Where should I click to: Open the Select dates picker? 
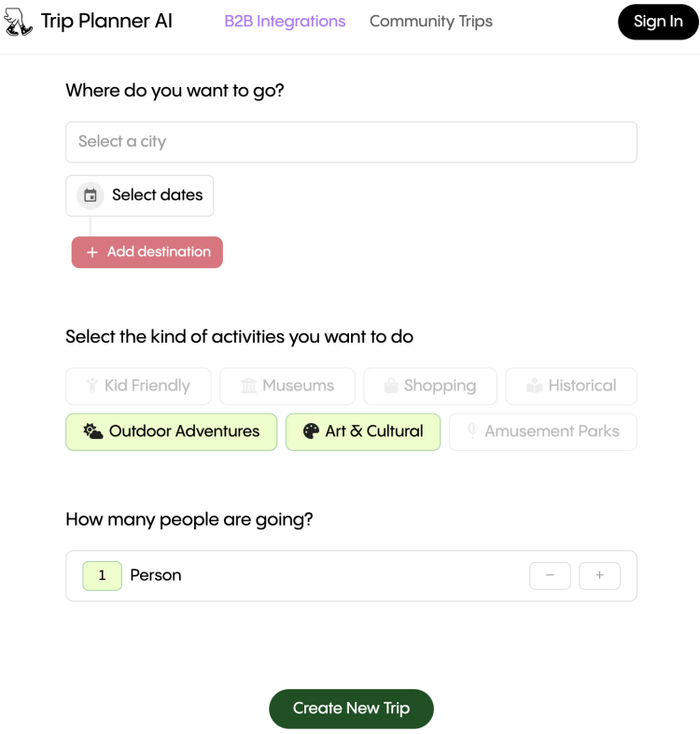140,195
